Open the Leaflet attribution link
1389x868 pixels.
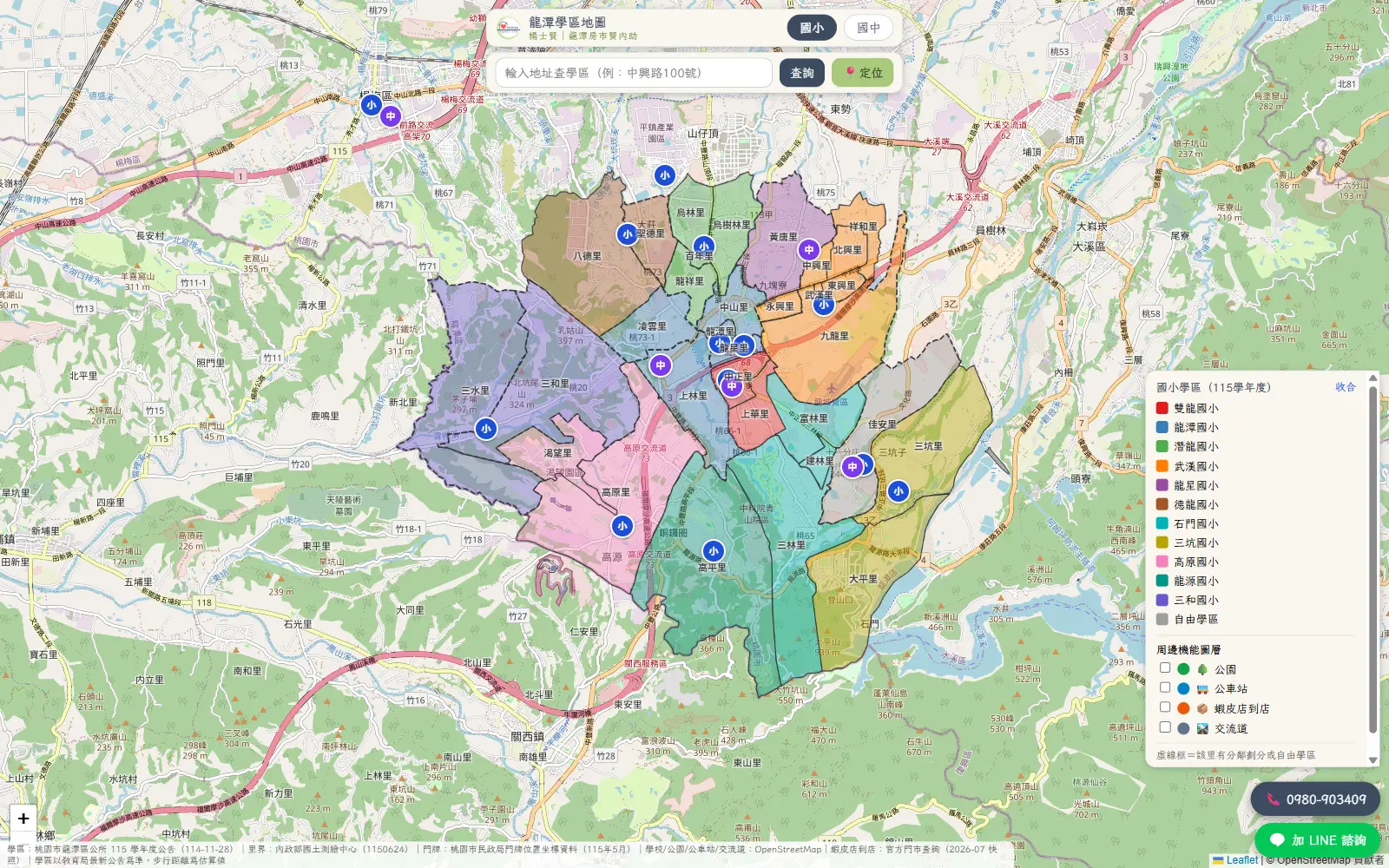[x=1235, y=860]
